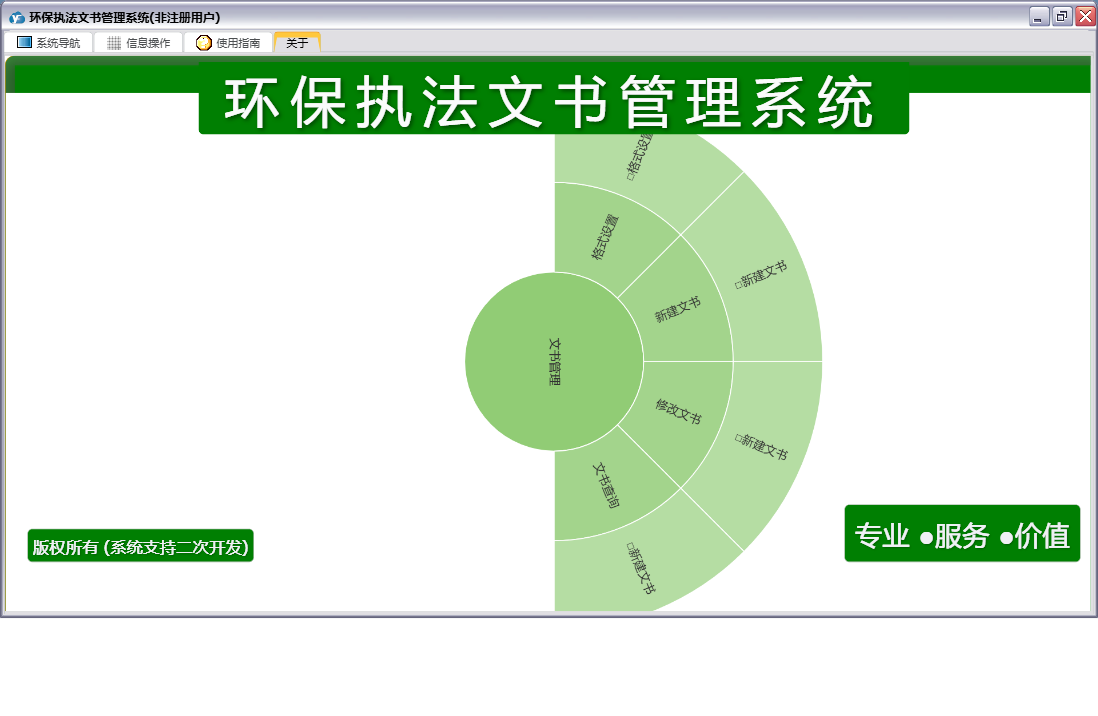The width and height of the screenshot is (1098, 716).
Task: Click the round yellow icon beside 使用指南
Action: [204, 43]
